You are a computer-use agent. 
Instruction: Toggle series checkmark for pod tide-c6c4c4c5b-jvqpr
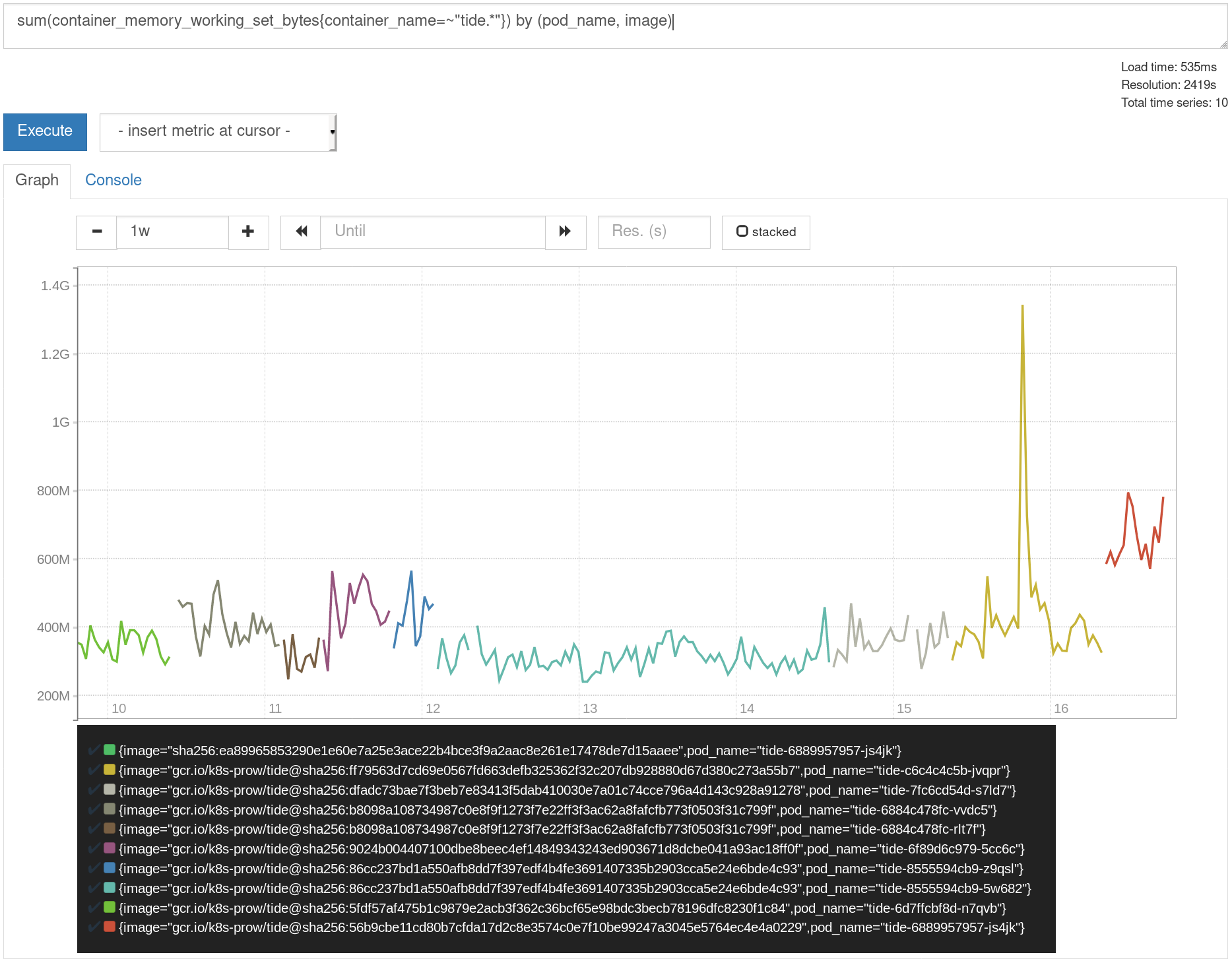[x=94, y=770]
